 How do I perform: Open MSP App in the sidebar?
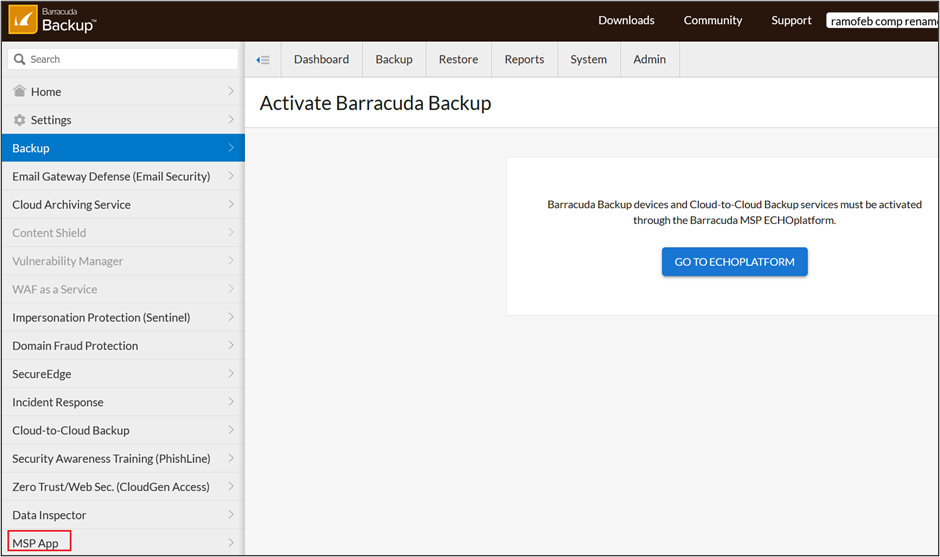(123, 543)
